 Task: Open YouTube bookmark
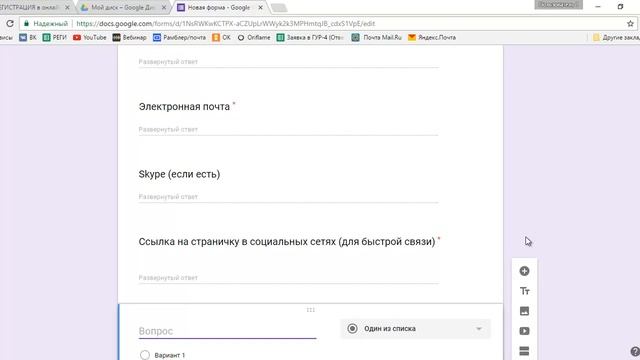[x=89, y=38]
